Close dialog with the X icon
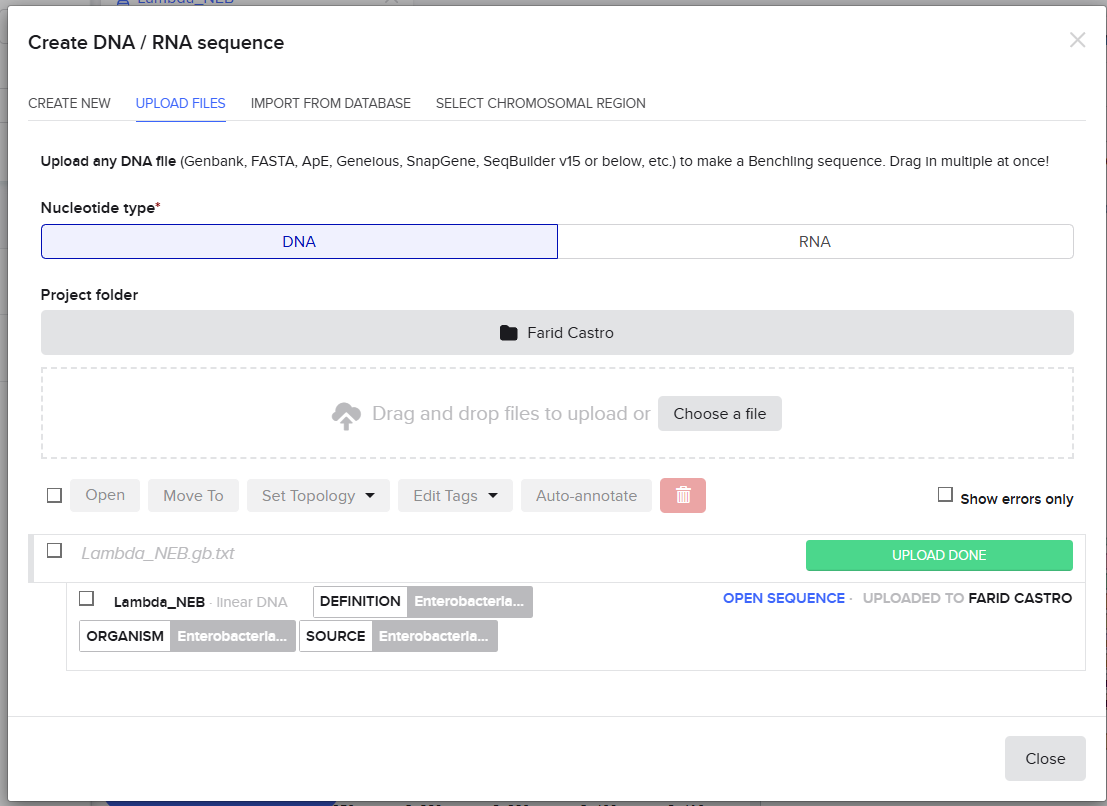Viewport: 1107px width, 806px height. [x=1077, y=41]
